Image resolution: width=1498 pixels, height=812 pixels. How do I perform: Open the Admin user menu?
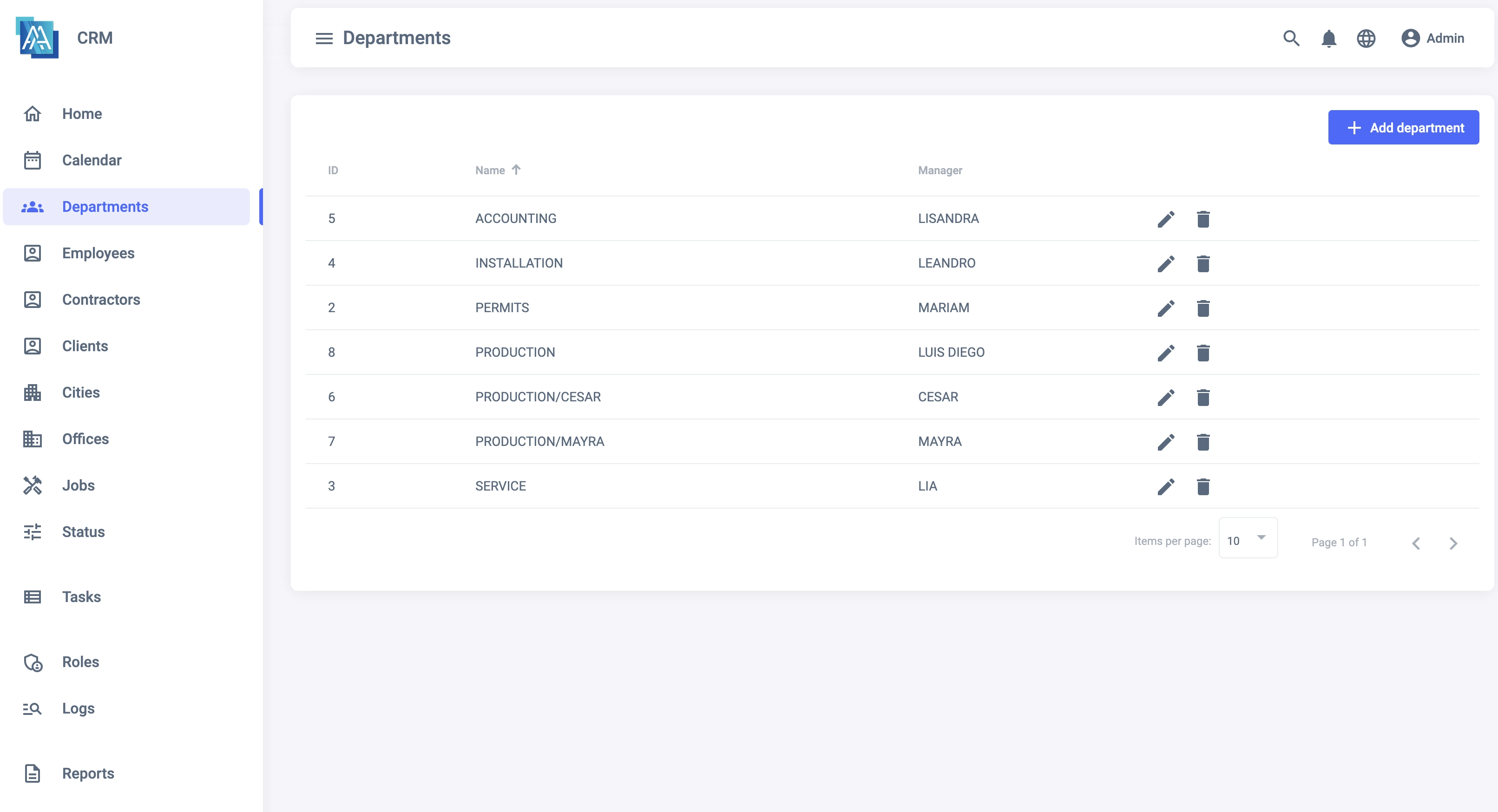coord(1433,39)
